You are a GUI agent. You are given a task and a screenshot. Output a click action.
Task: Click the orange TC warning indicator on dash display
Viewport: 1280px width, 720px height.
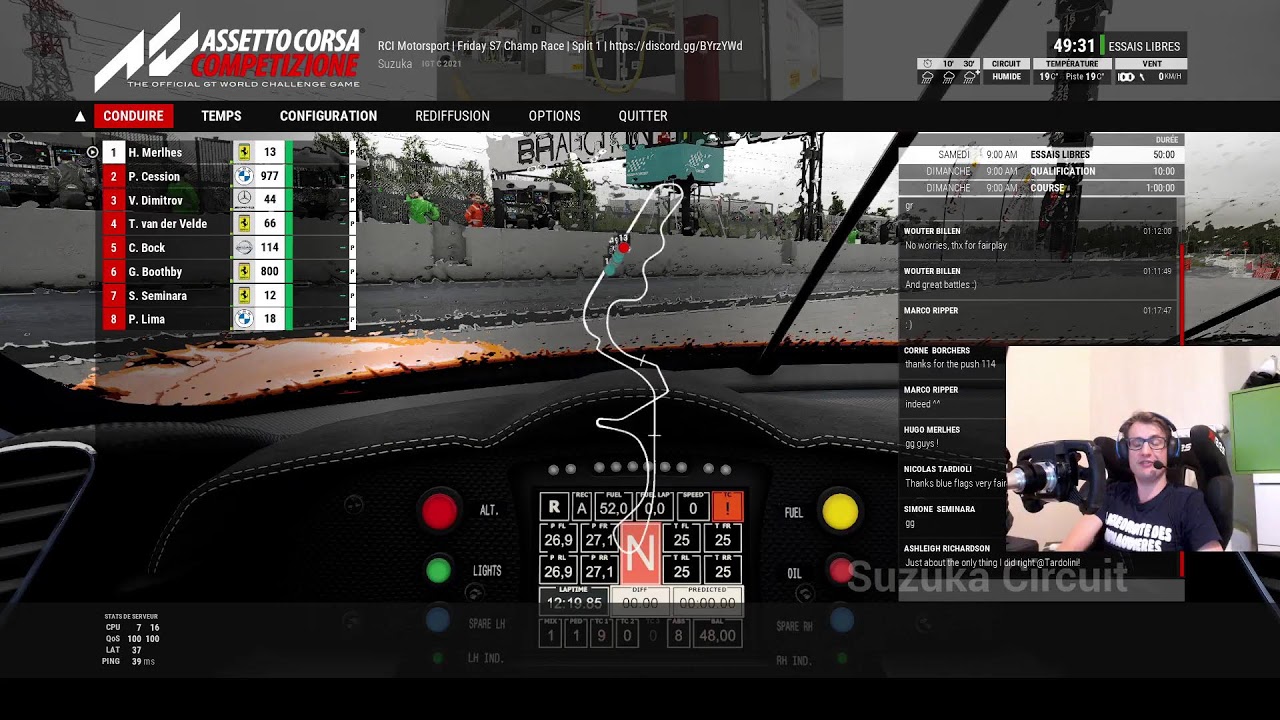[x=727, y=506]
